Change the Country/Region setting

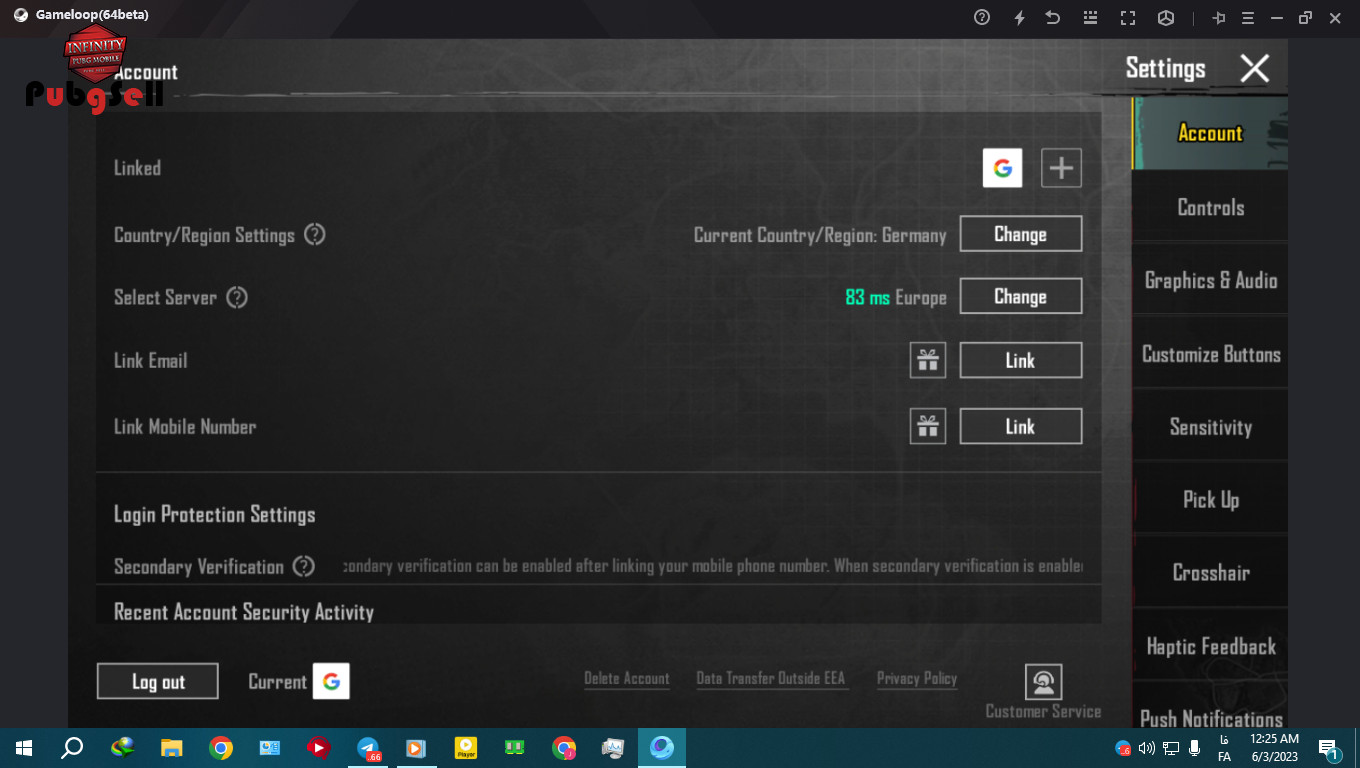click(x=1020, y=234)
